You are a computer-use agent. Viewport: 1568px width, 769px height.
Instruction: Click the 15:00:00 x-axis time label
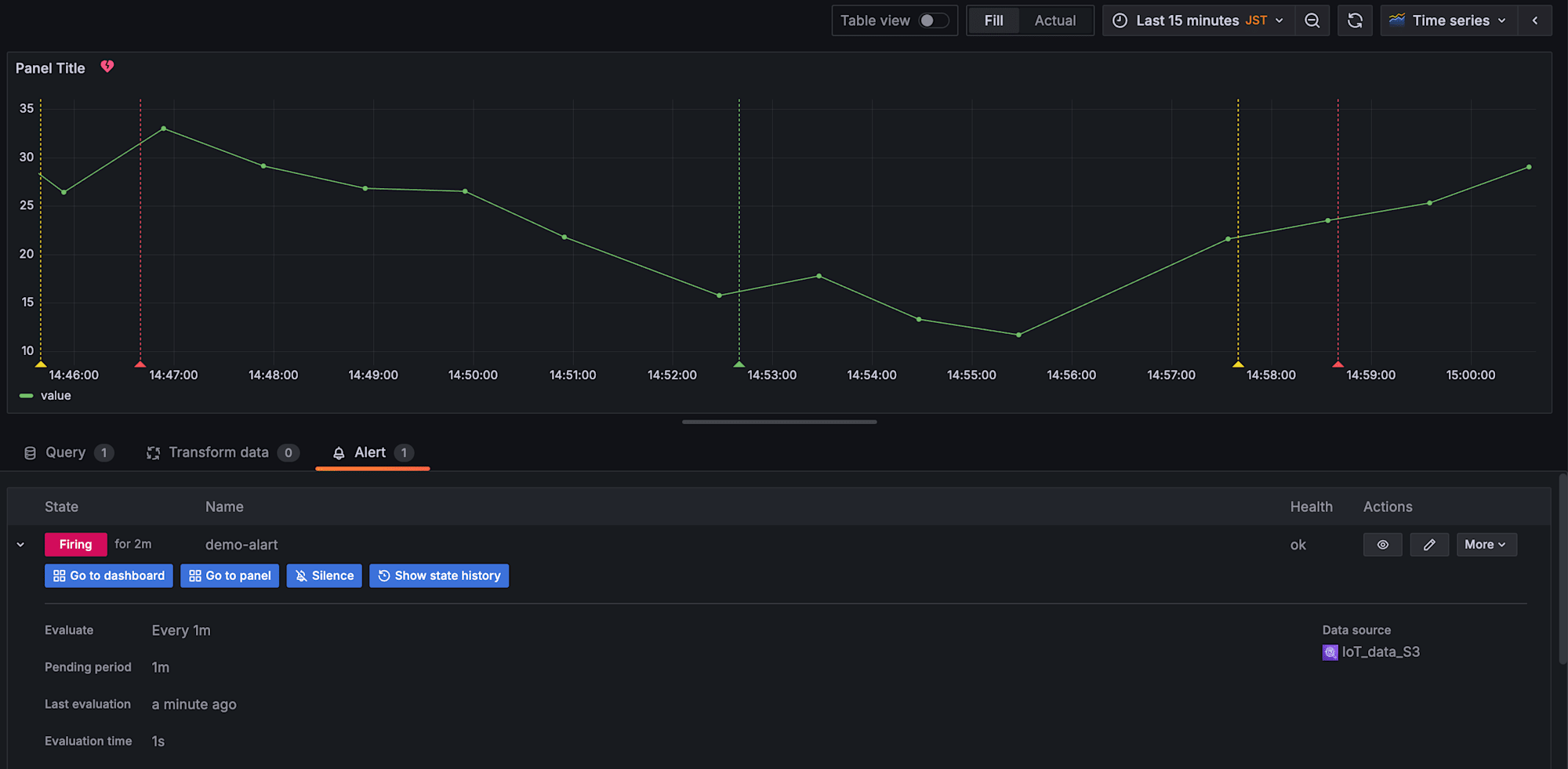[x=1471, y=375]
